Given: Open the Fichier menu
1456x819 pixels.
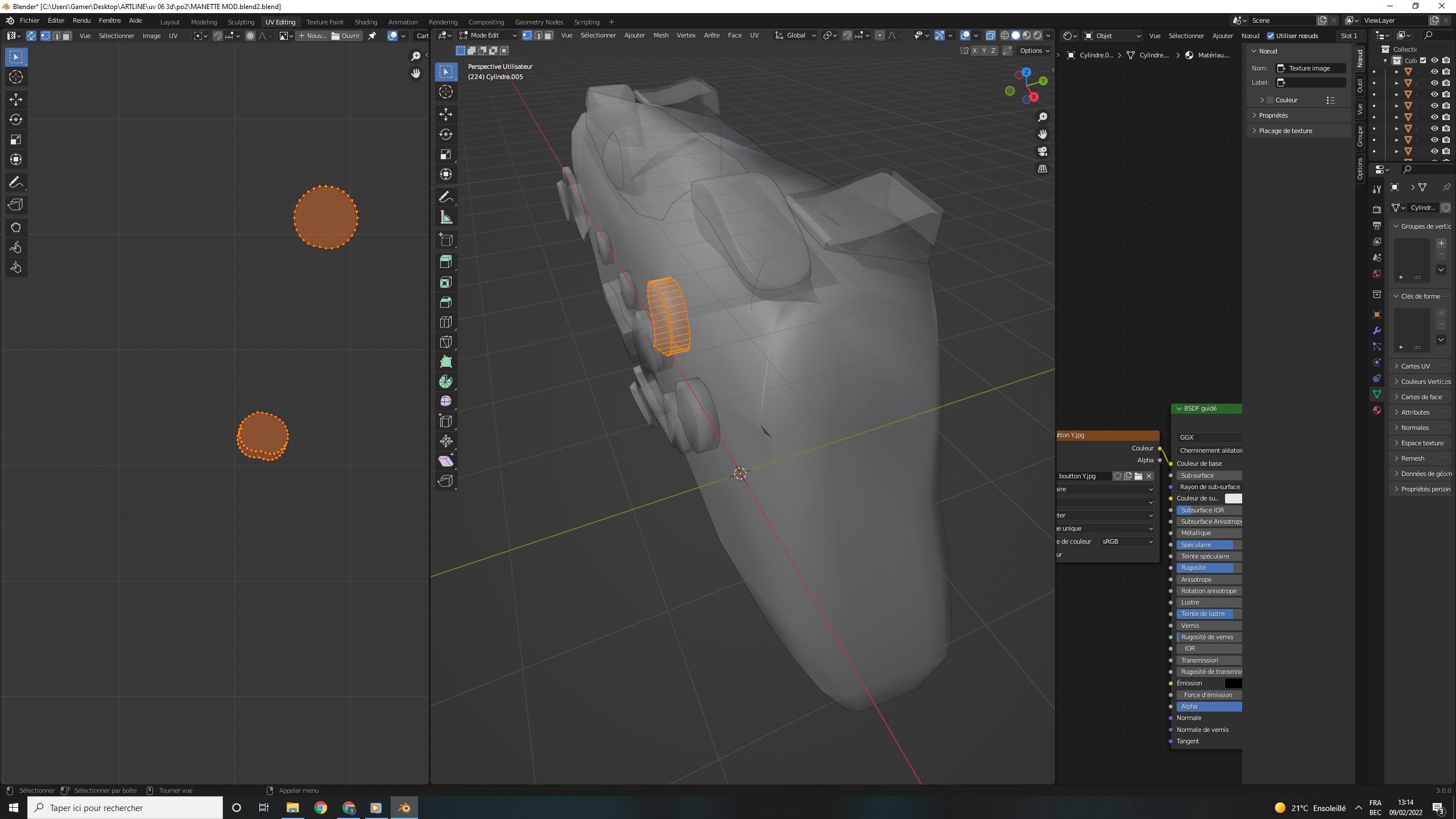Looking at the screenshot, I should pyautogui.click(x=30, y=20).
